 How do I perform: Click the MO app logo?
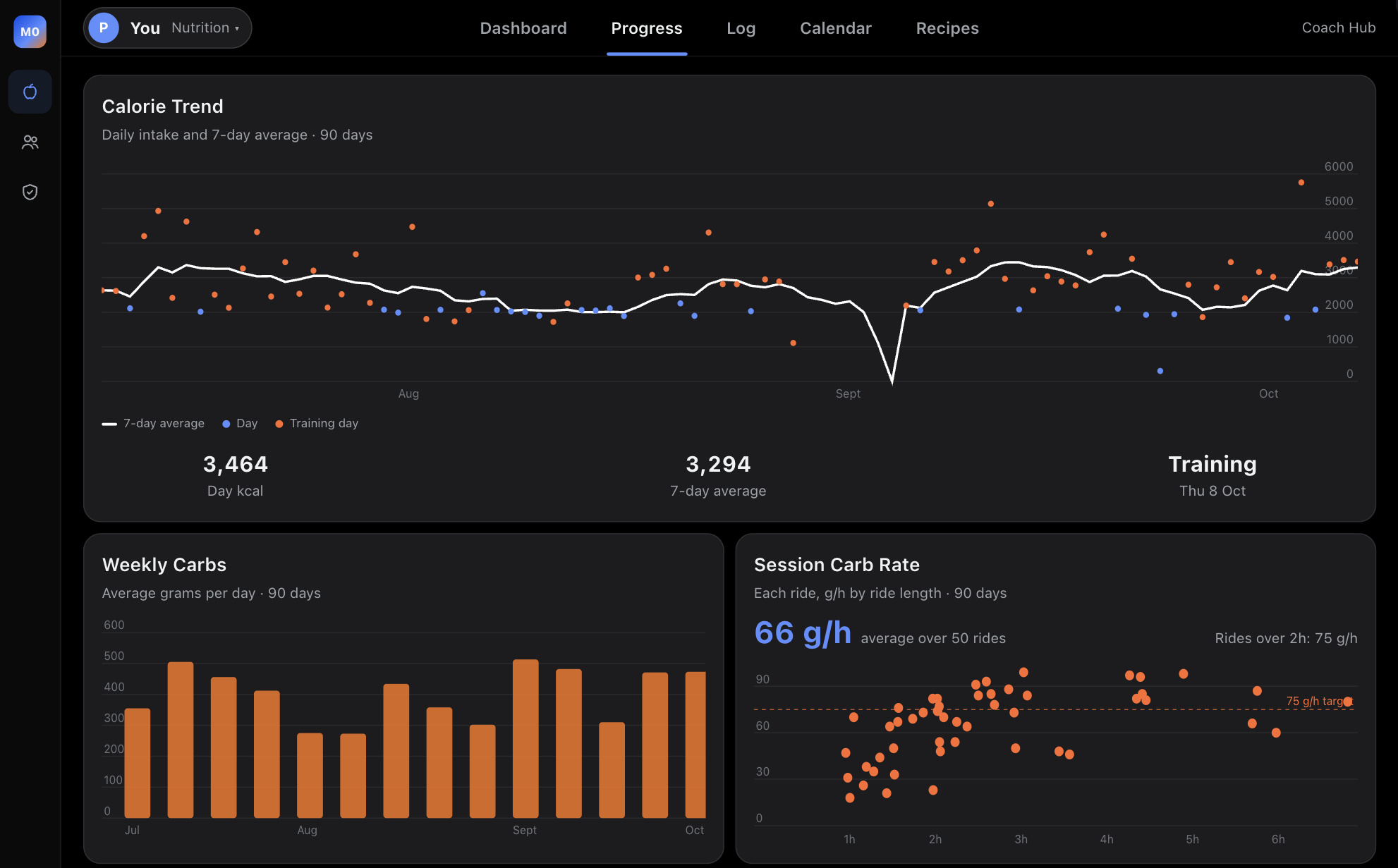pos(30,32)
